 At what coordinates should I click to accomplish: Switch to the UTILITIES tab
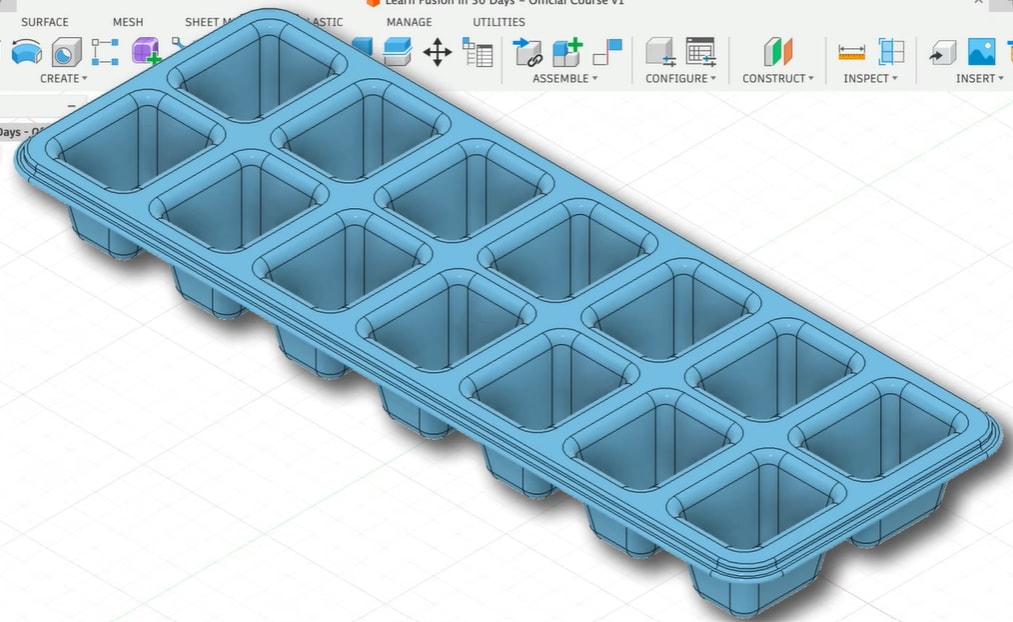pos(499,22)
